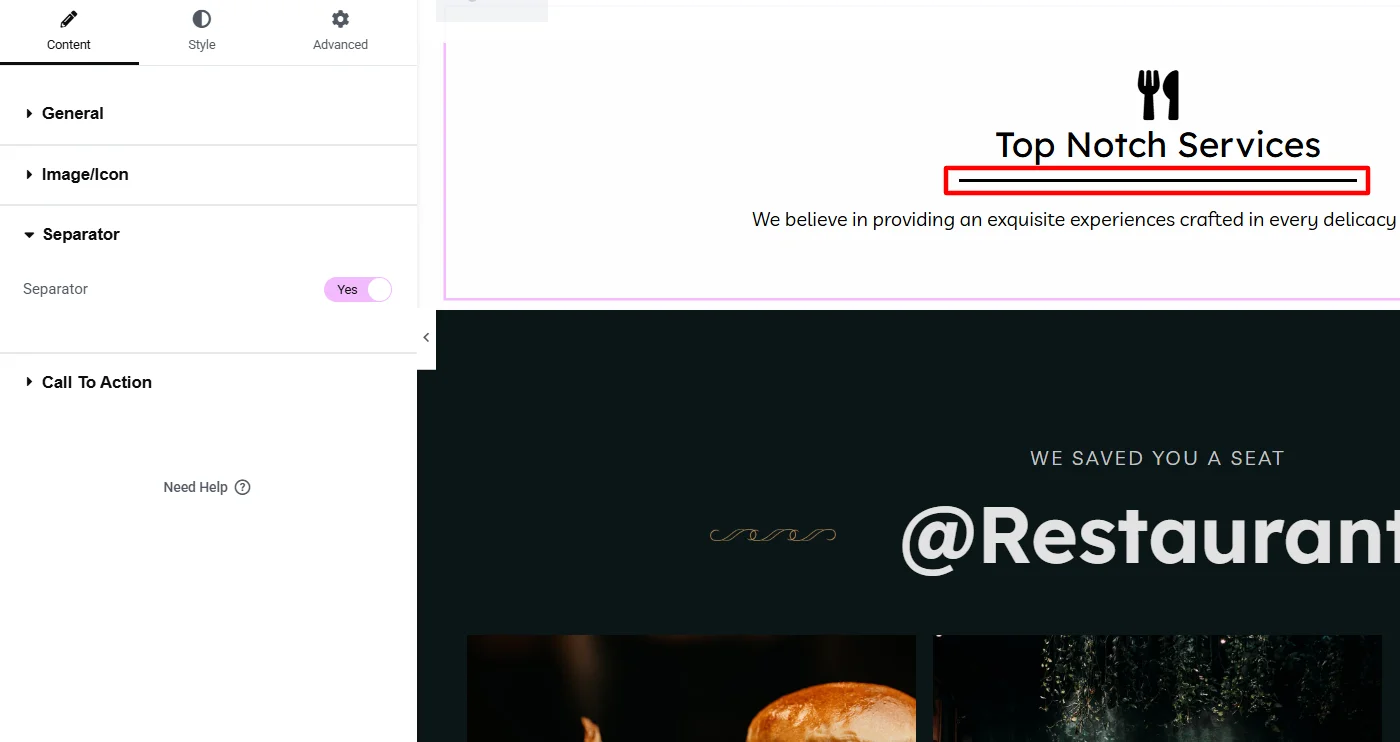Click the WE SAVED YOU A SEAT text
1400x742 pixels.
1157,458
